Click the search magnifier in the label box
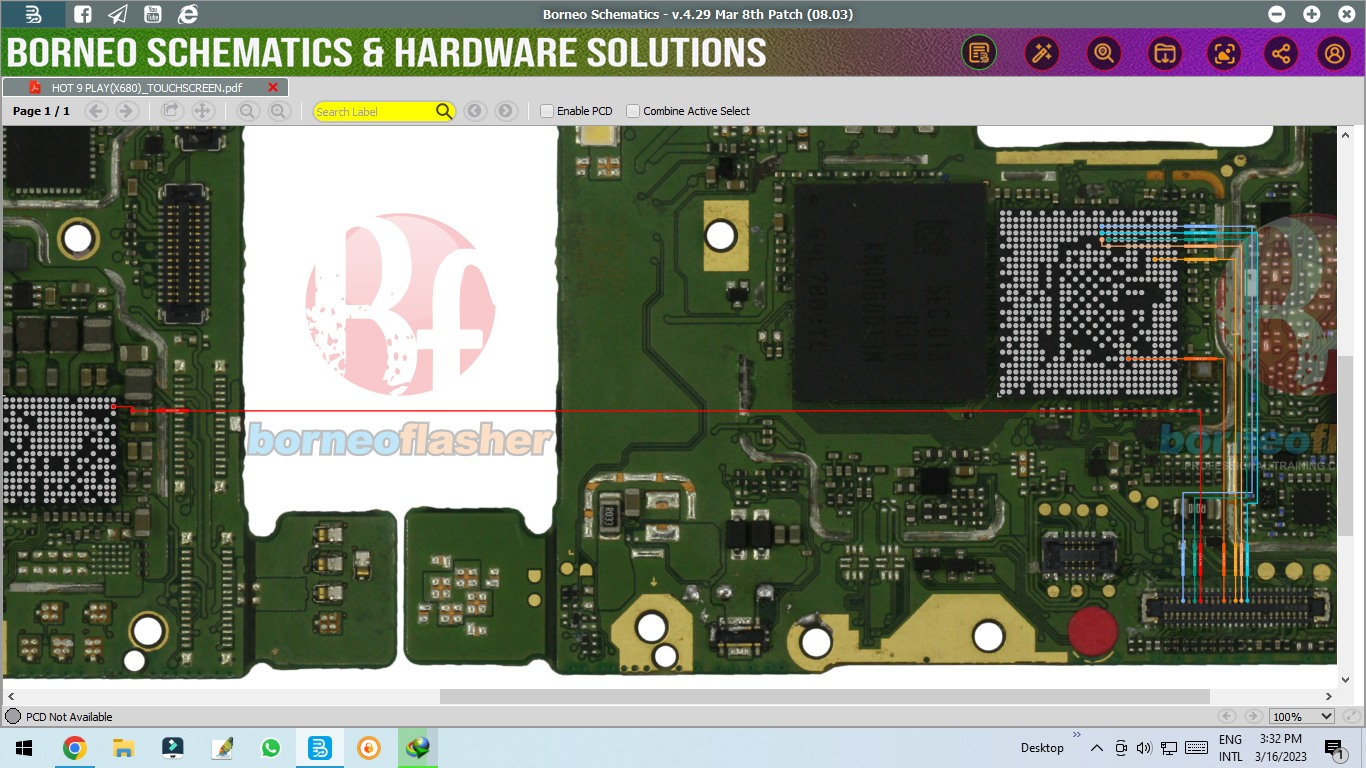Viewport: 1366px width, 768px height. [444, 111]
